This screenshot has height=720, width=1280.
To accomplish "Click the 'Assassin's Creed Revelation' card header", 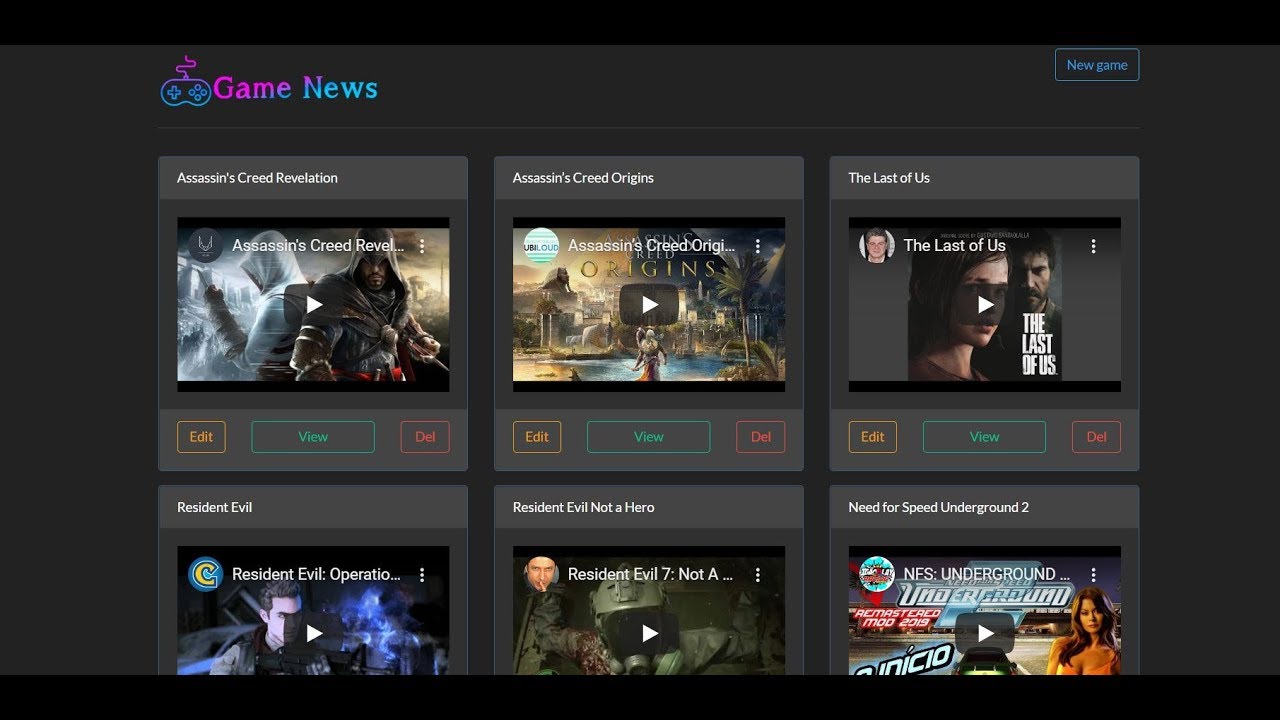I will 313,178.
